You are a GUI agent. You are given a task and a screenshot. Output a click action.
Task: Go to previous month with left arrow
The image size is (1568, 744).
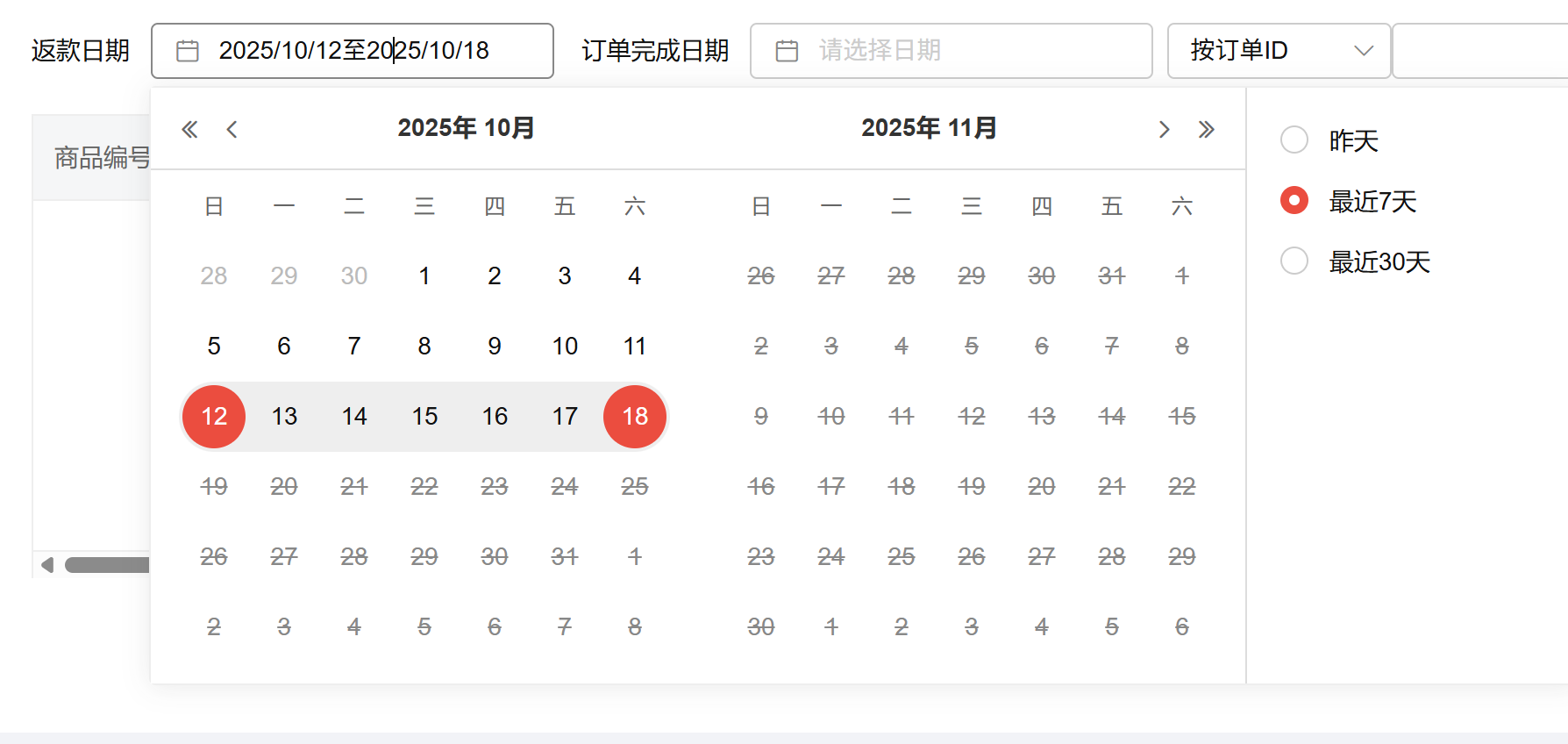[x=232, y=130]
